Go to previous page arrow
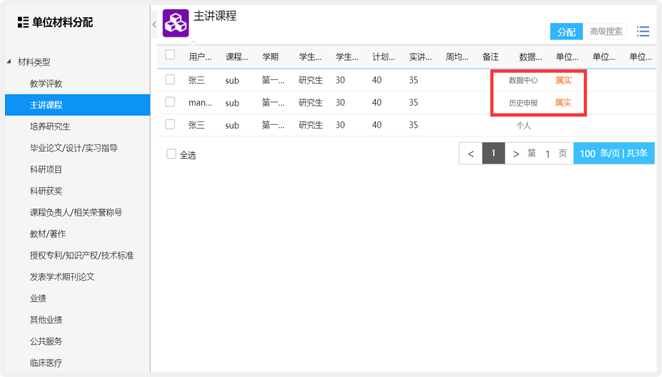The height and width of the screenshot is (377, 662). 471,154
